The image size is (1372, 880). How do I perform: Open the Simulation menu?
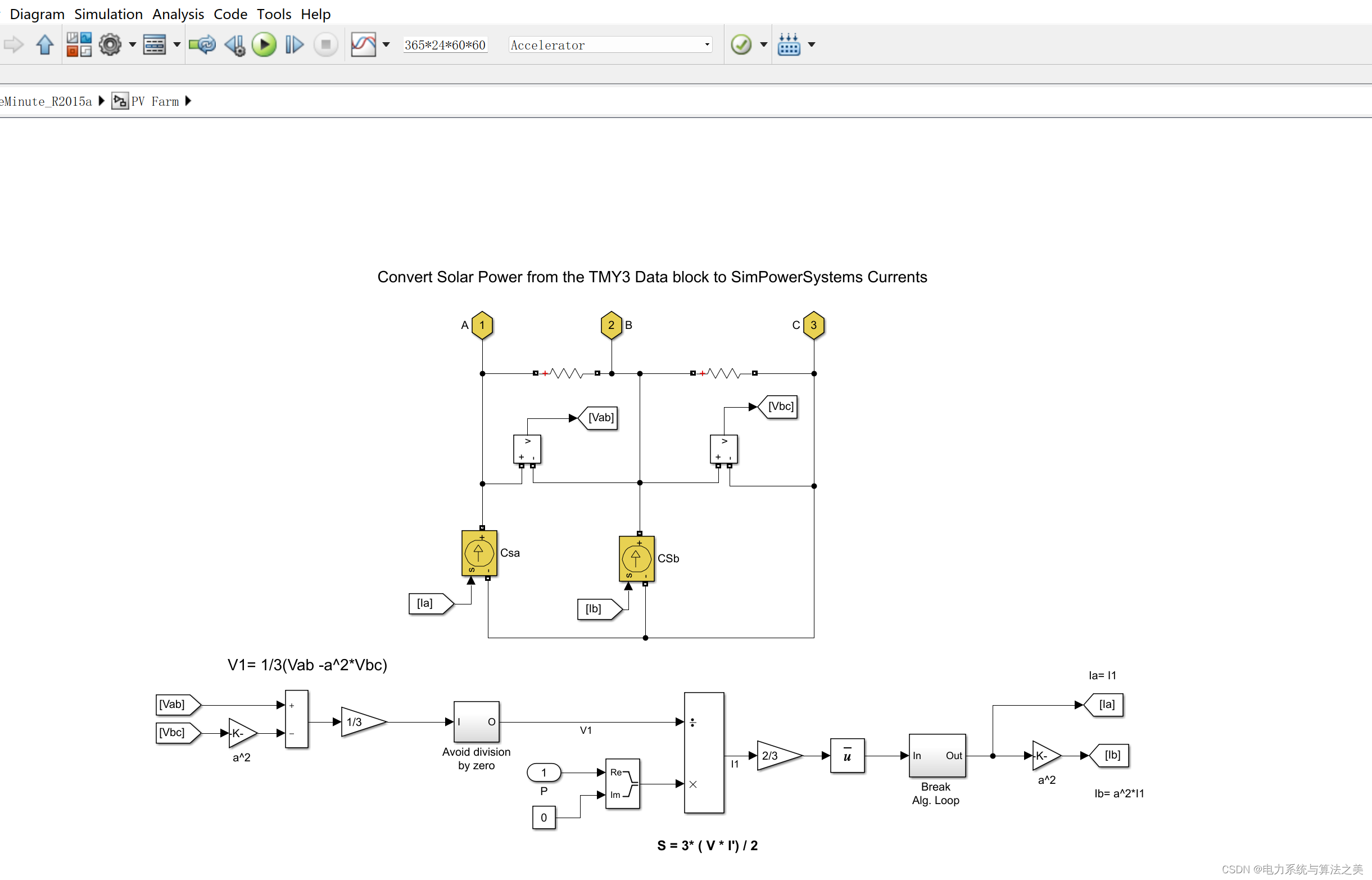108,13
